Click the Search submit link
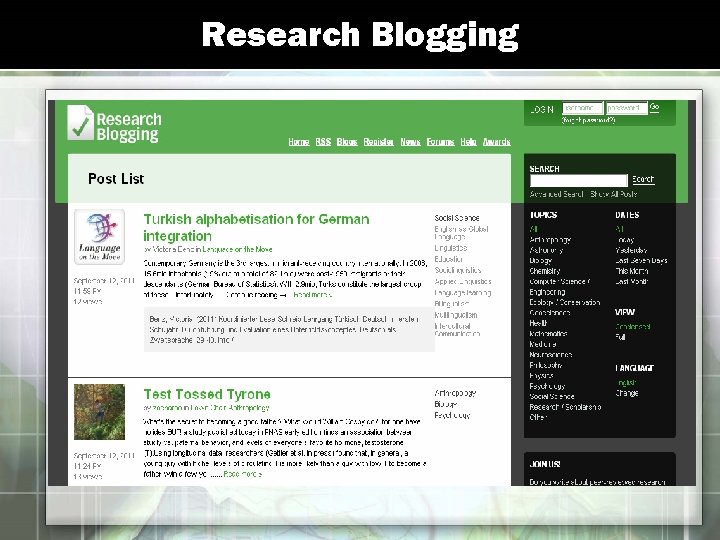This screenshot has width=720, height=540. click(643, 180)
